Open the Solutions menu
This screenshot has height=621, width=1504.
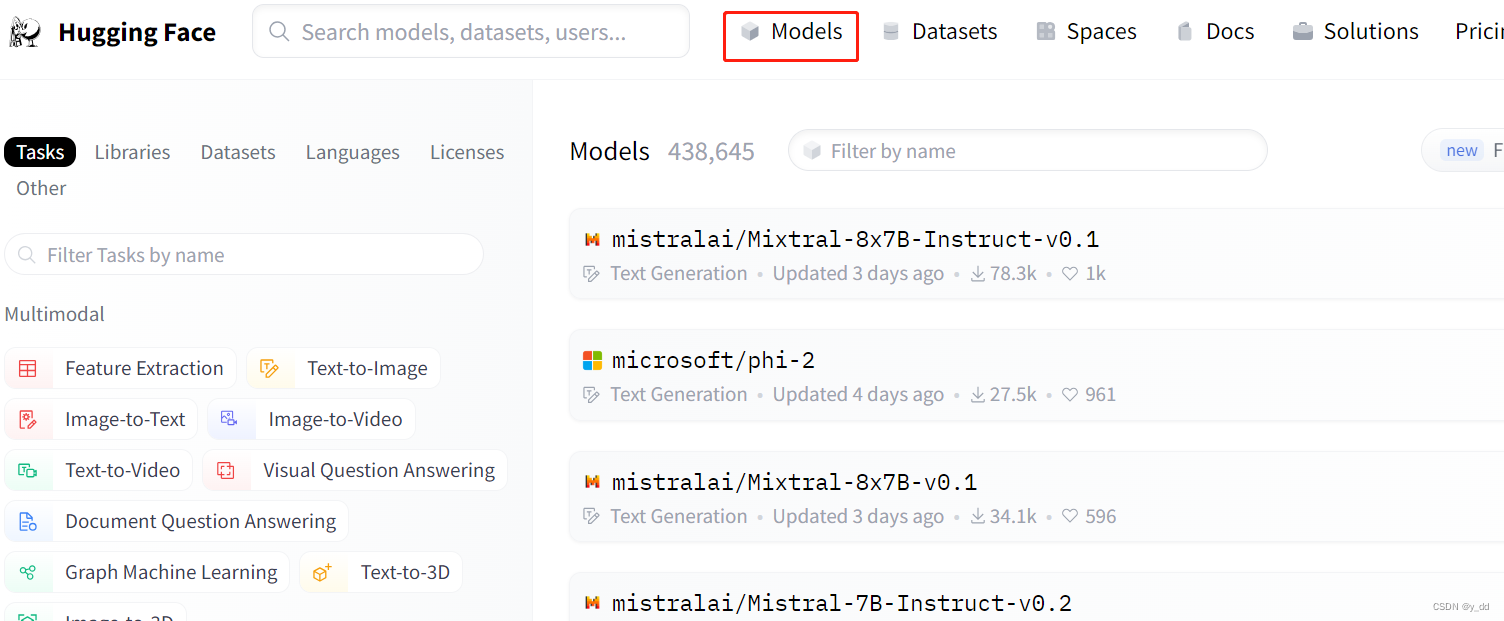tap(1355, 32)
